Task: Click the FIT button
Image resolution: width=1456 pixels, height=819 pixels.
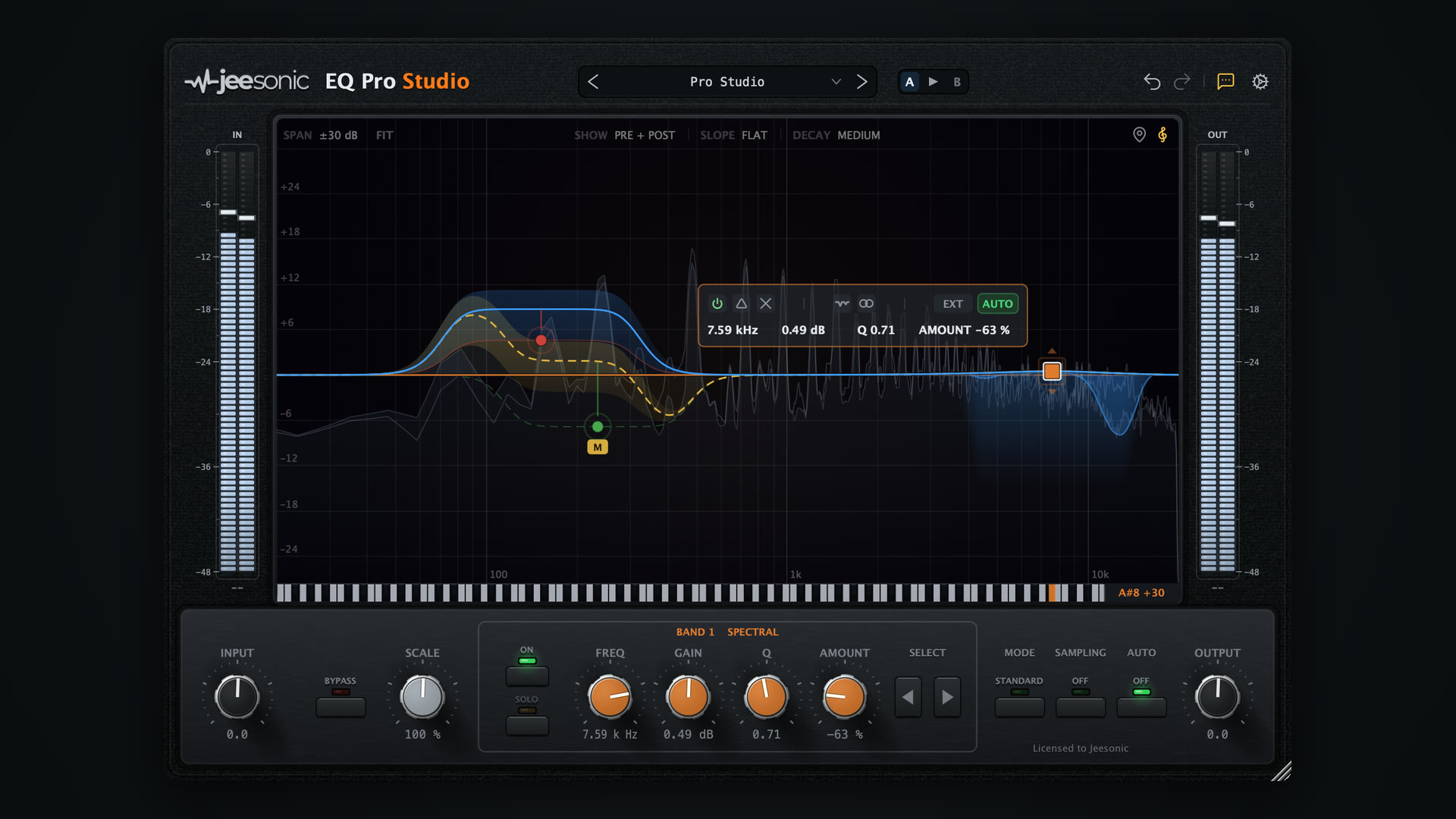Action: pyautogui.click(x=384, y=135)
